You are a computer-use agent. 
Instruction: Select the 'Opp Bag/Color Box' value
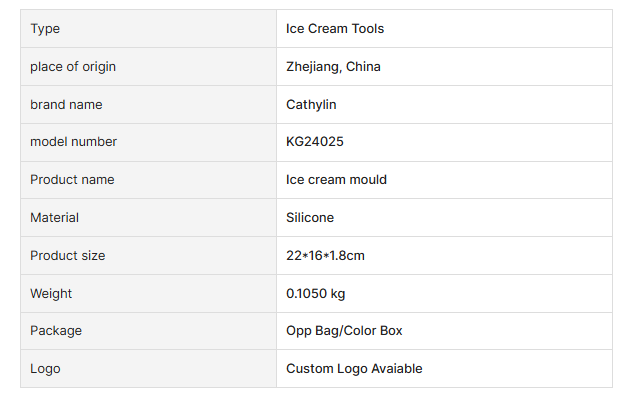[344, 330]
